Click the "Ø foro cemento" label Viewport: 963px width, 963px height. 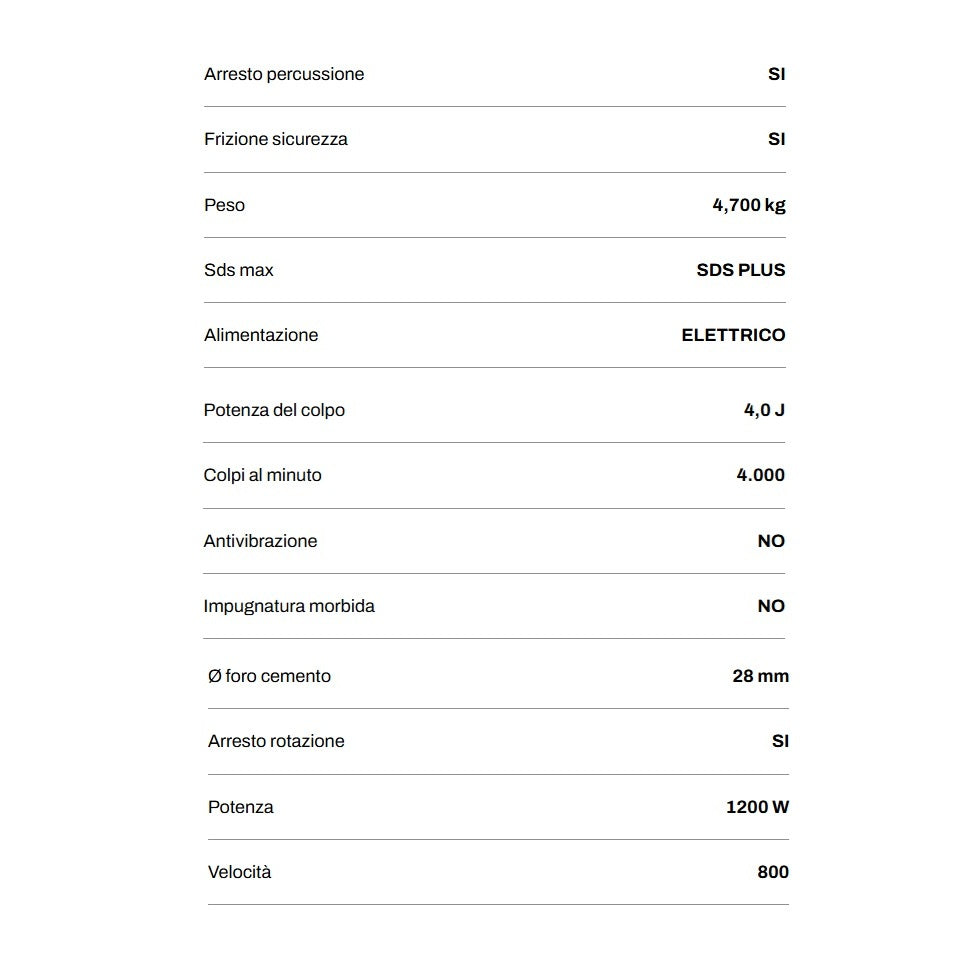269,676
